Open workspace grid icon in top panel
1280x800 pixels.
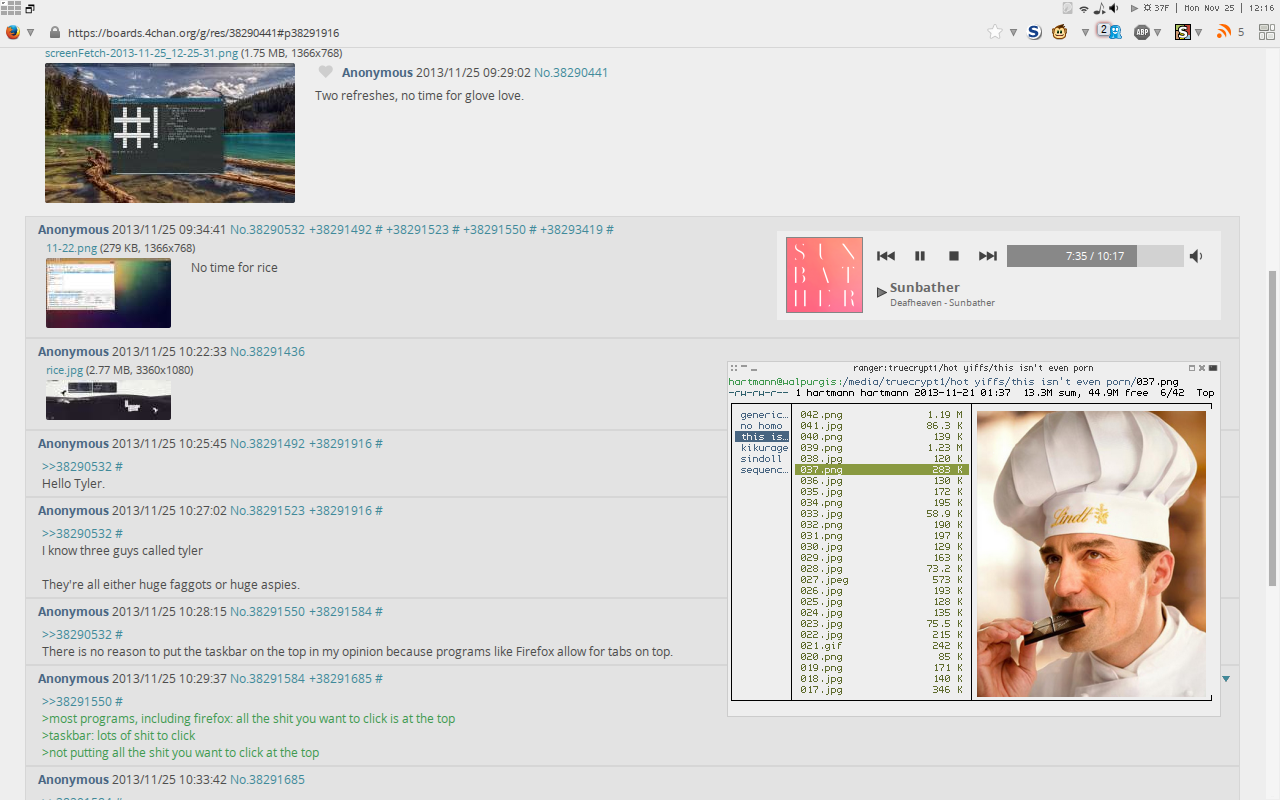[x=10, y=7]
